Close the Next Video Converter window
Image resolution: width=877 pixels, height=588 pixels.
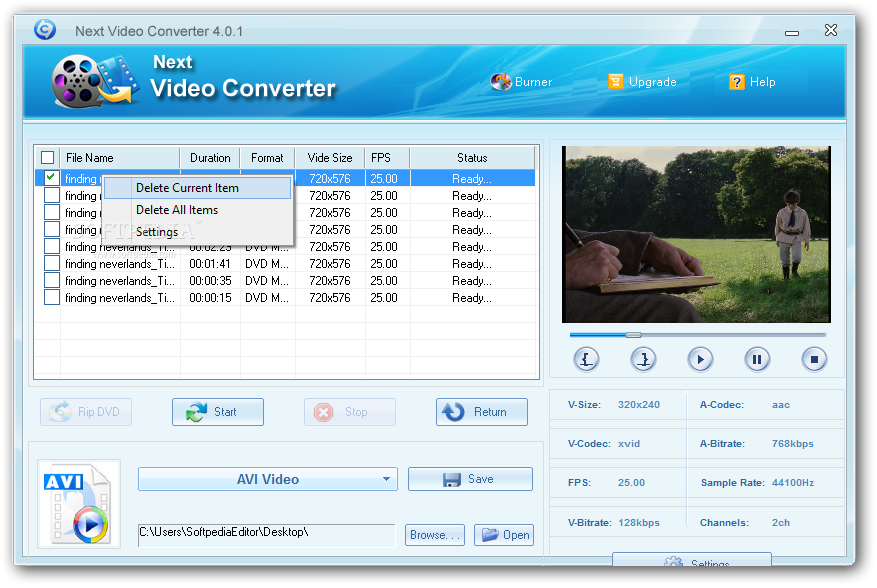pyautogui.click(x=831, y=30)
